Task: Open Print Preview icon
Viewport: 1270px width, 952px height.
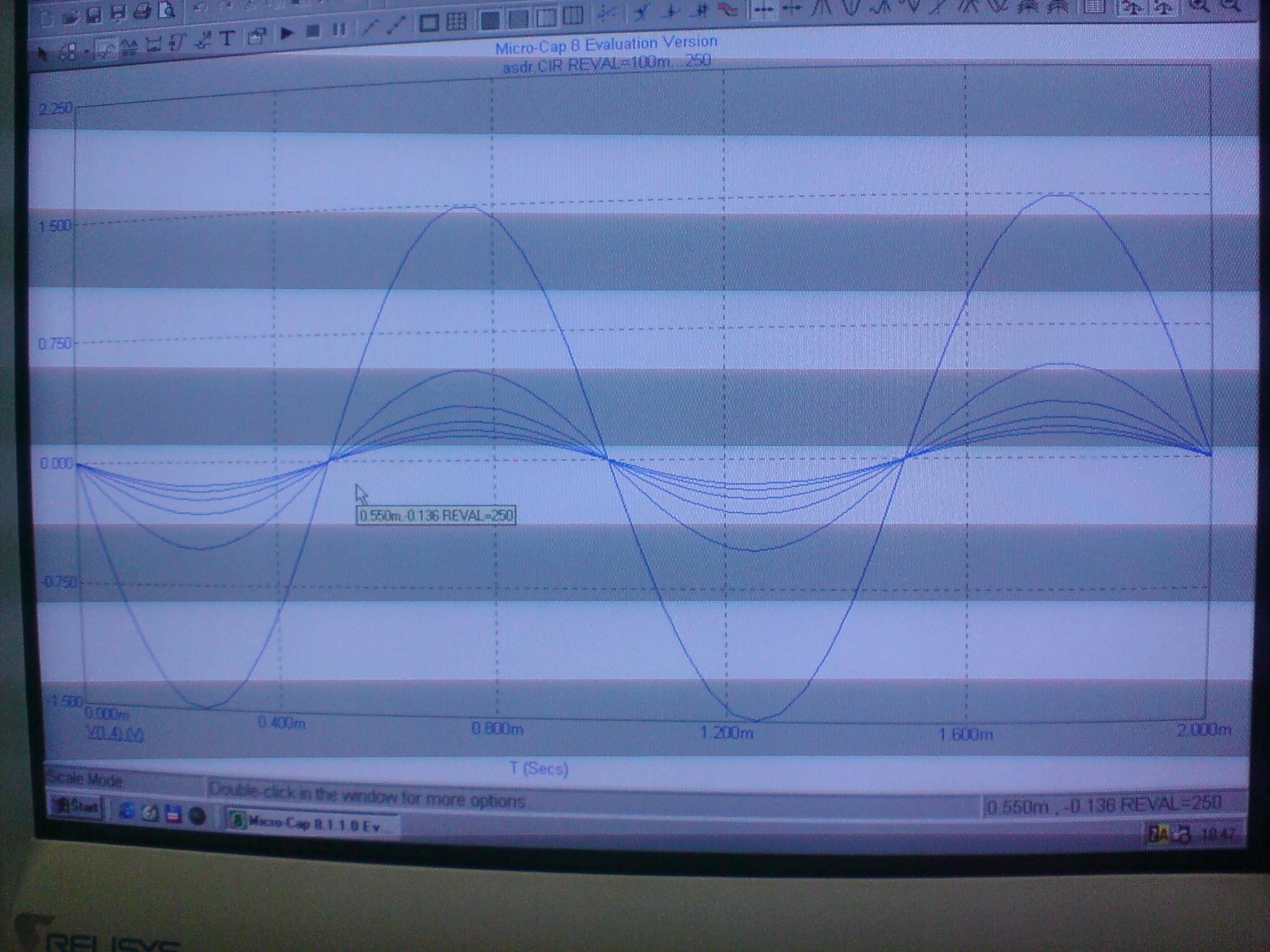Action: pos(166,11)
